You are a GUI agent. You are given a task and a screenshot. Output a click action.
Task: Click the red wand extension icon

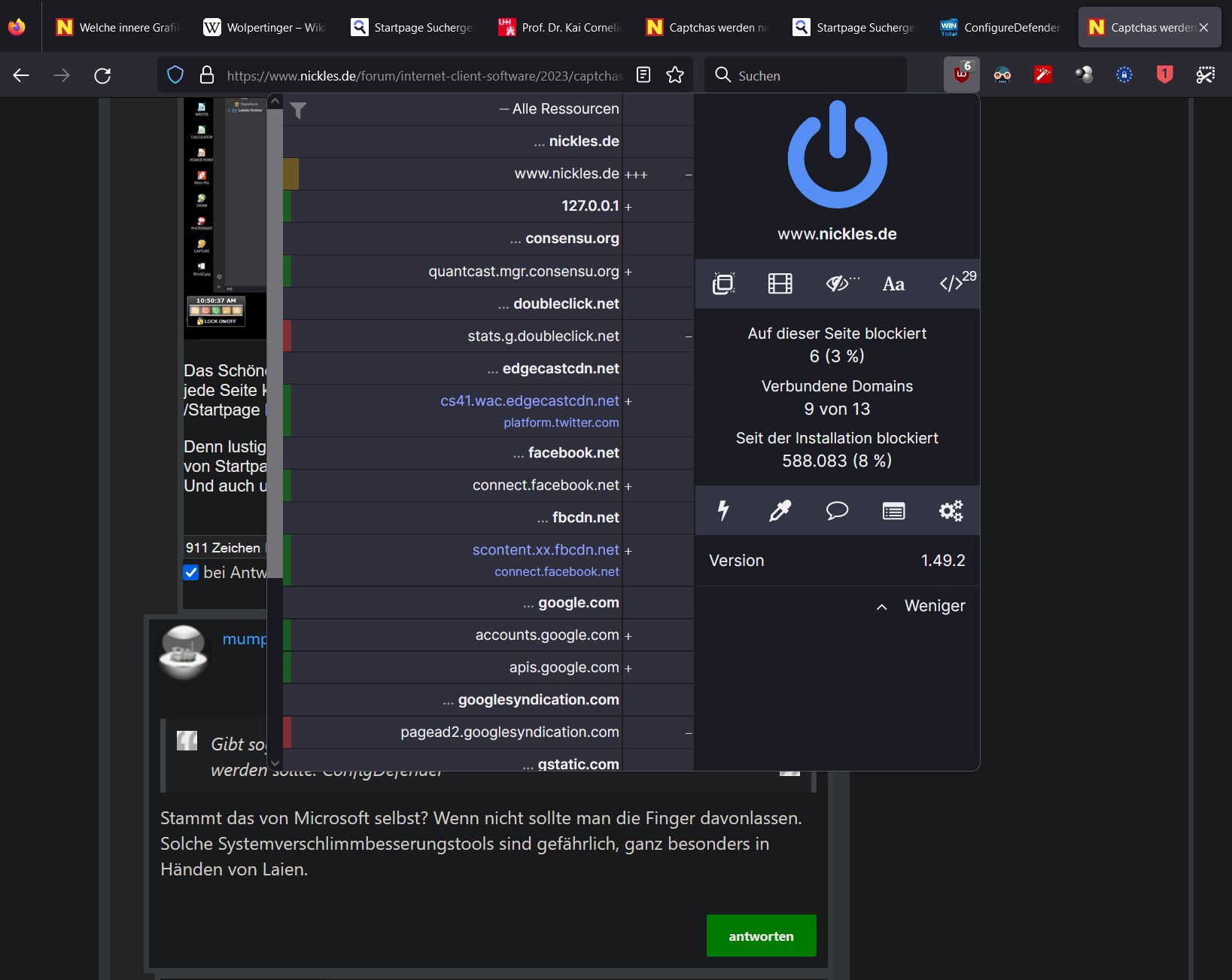[1043, 75]
